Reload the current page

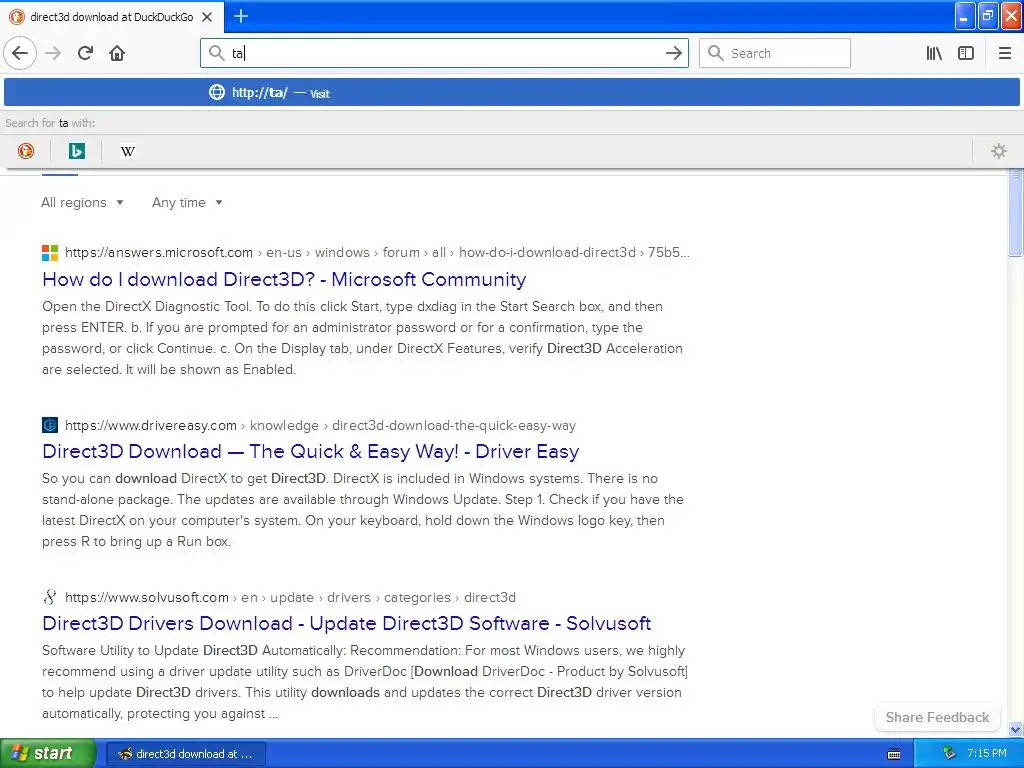(x=86, y=53)
